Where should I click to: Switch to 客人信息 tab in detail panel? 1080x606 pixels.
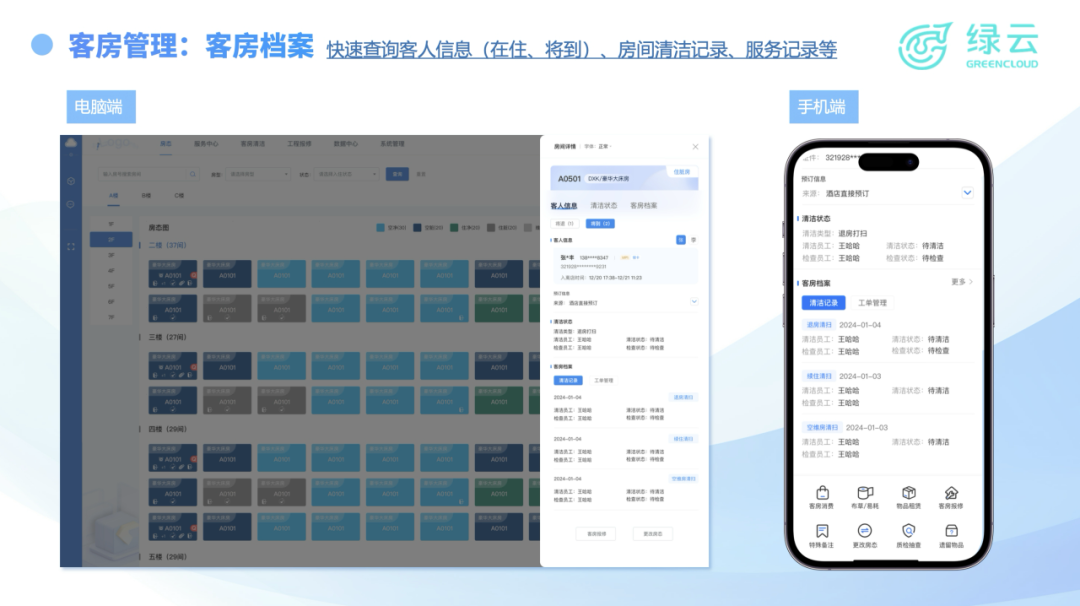click(564, 206)
